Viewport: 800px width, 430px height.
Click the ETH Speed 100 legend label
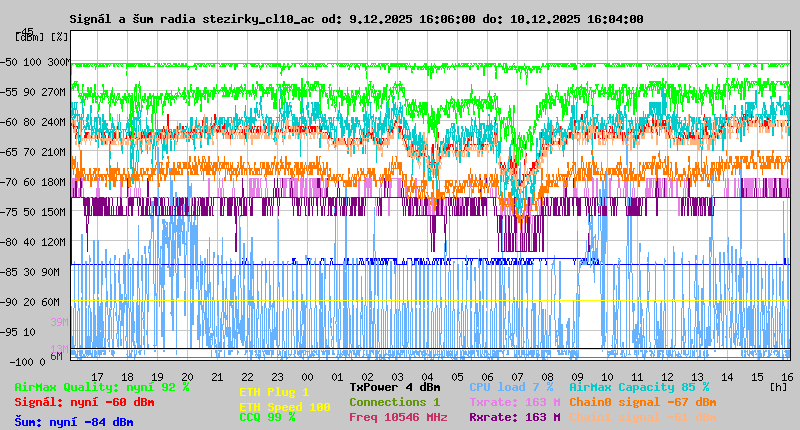click(284, 408)
